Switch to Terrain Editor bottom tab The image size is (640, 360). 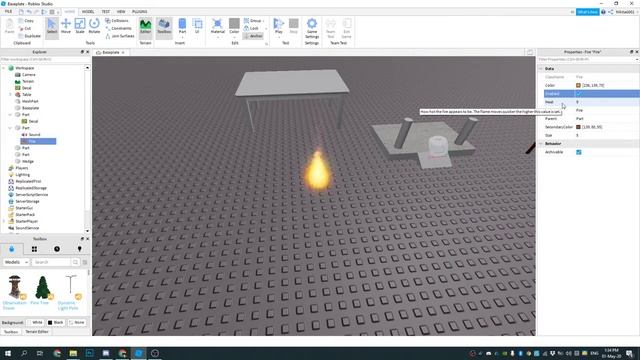point(37,332)
